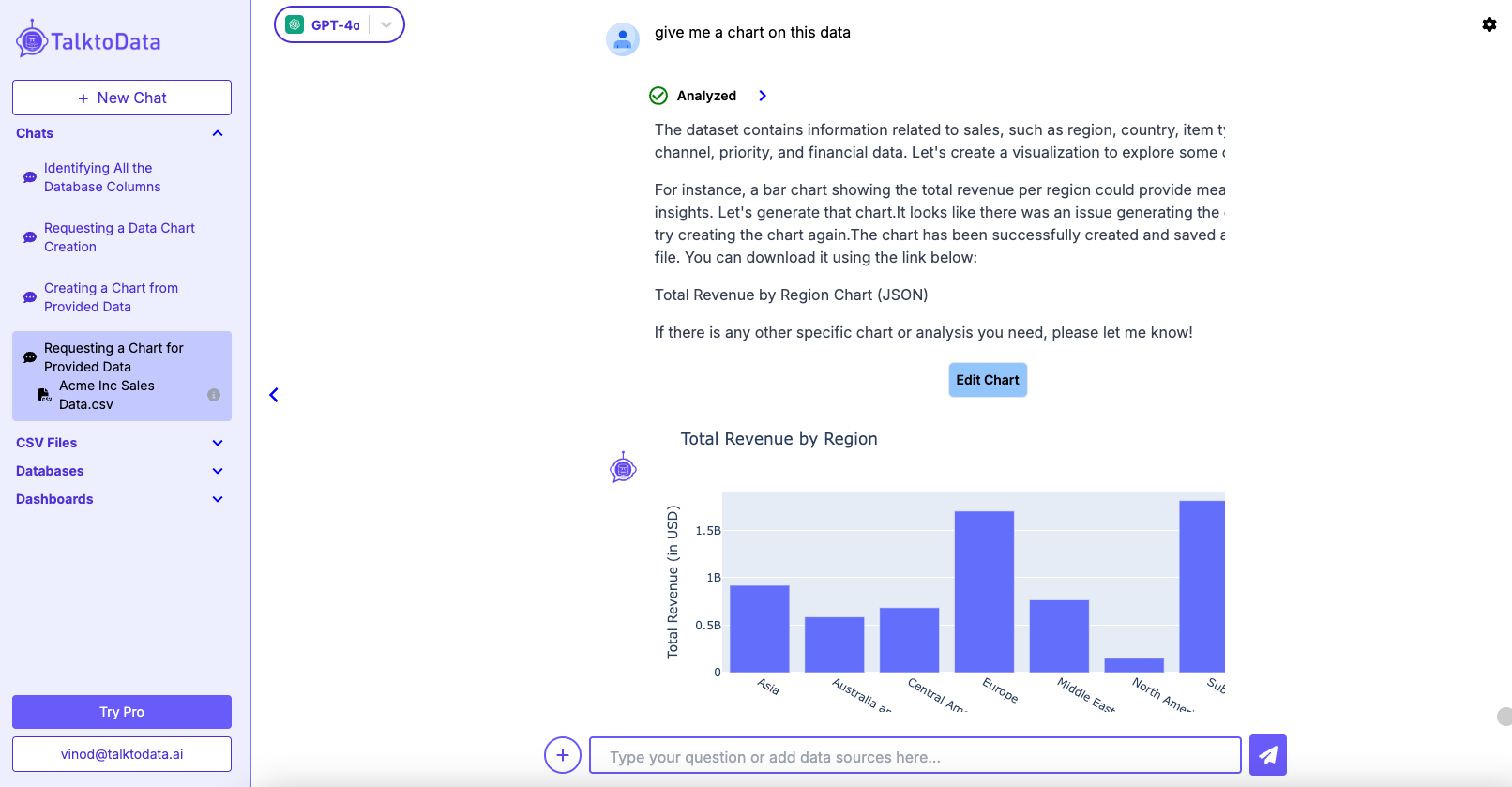Click the 'give me a chart on this data' message
This screenshot has width=1512, height=787.
[752, 32]
